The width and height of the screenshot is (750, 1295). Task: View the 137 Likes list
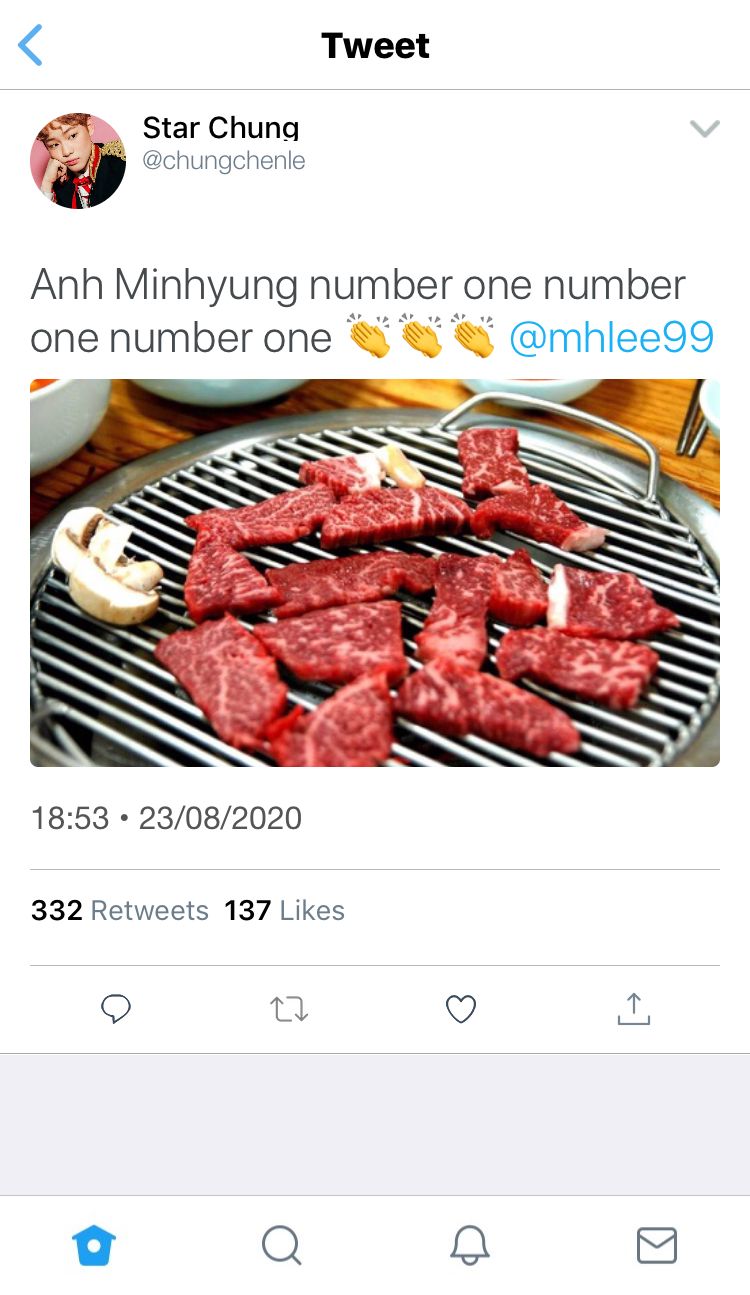[285, 910]
